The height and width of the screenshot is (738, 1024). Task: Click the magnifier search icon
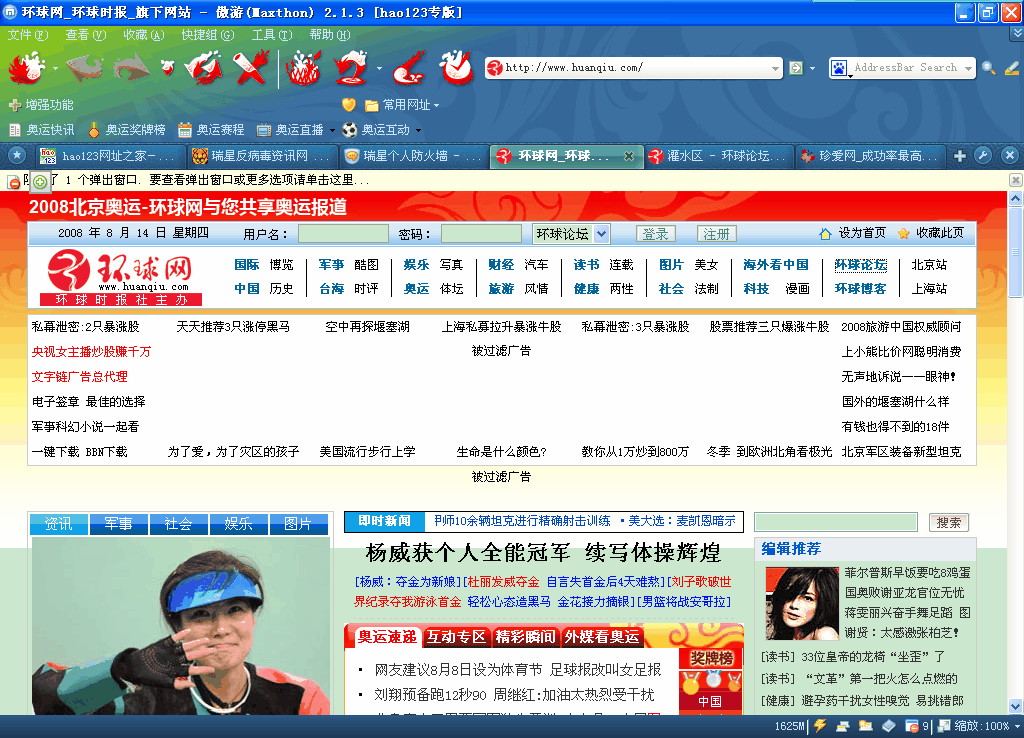pos(989,67)
